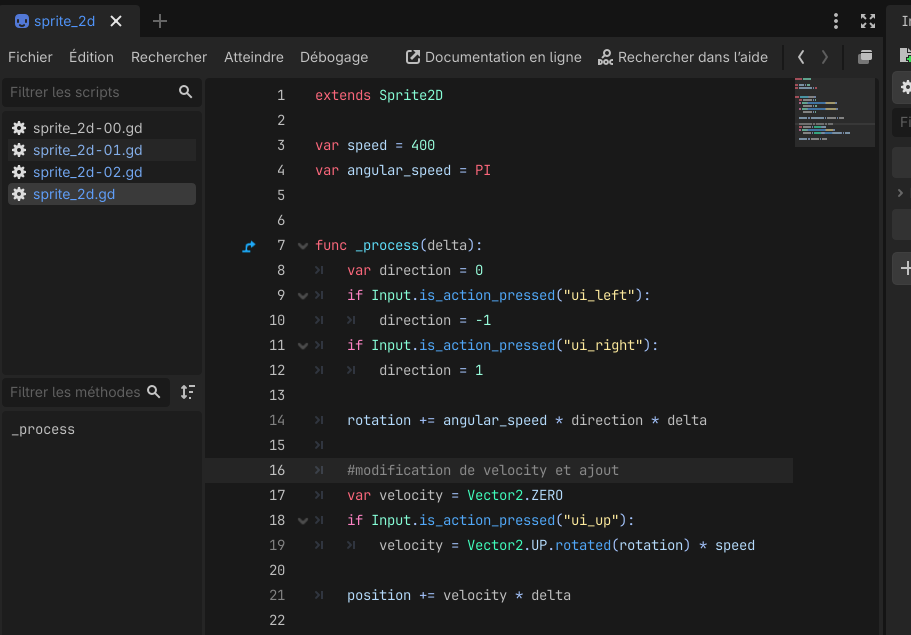
Task: Open Documentation en ligne
Action: point(494,57)
